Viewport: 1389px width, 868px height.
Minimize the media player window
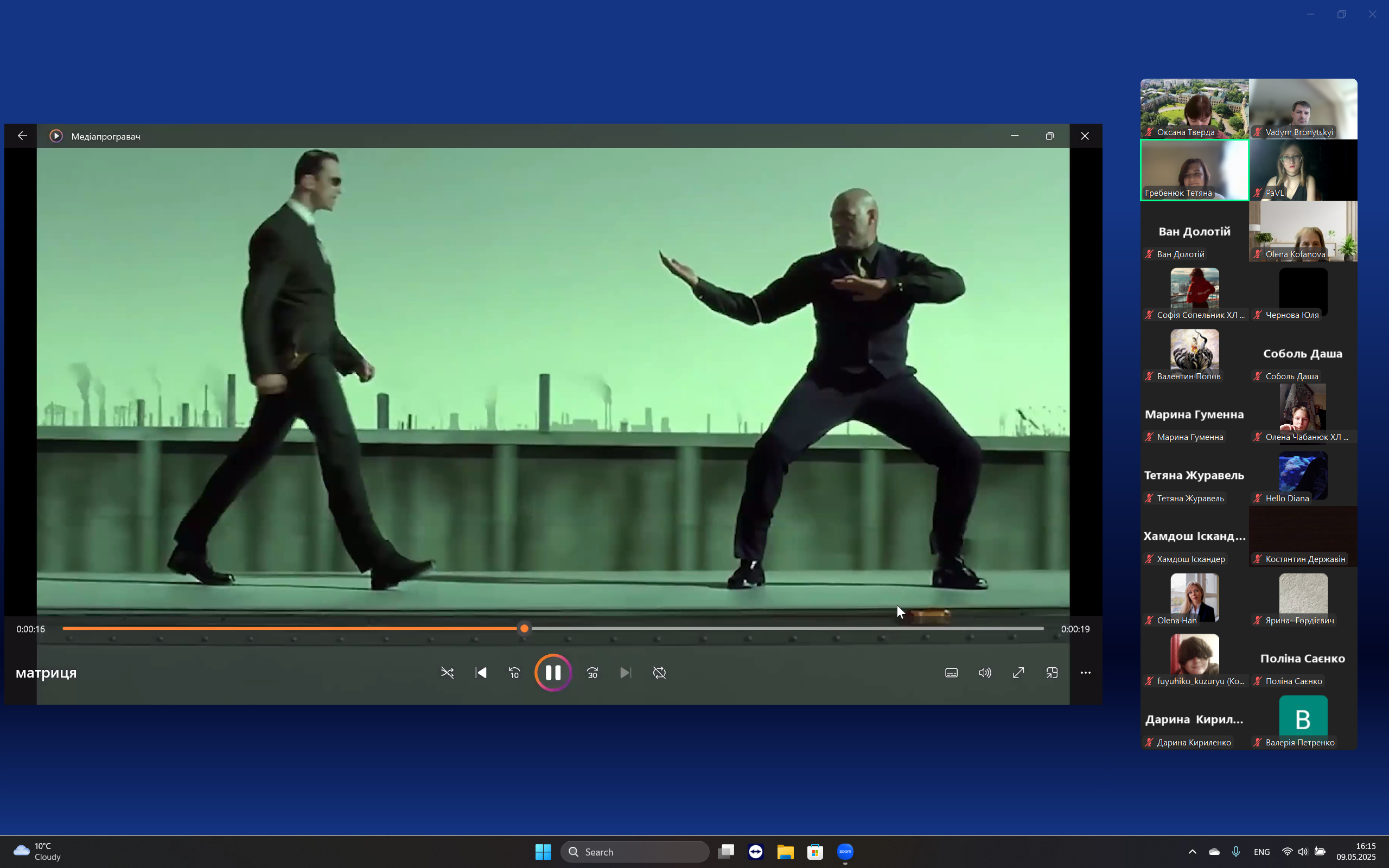[1015, 136]
